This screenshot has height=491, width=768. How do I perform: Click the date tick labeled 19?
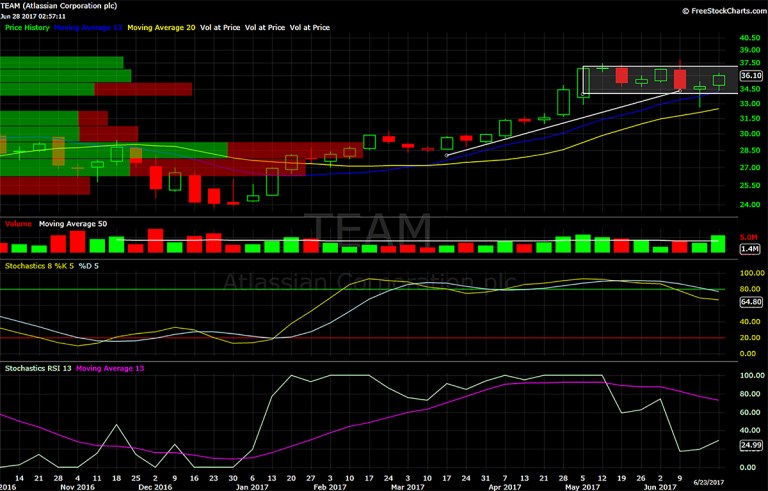coord(621,478)
